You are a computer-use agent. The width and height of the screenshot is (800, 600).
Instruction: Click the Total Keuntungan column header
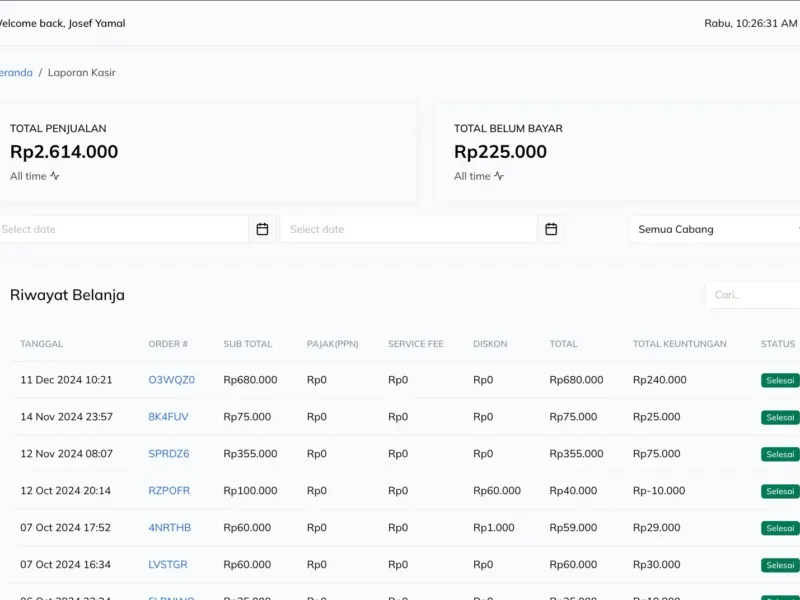pos(679,344)
